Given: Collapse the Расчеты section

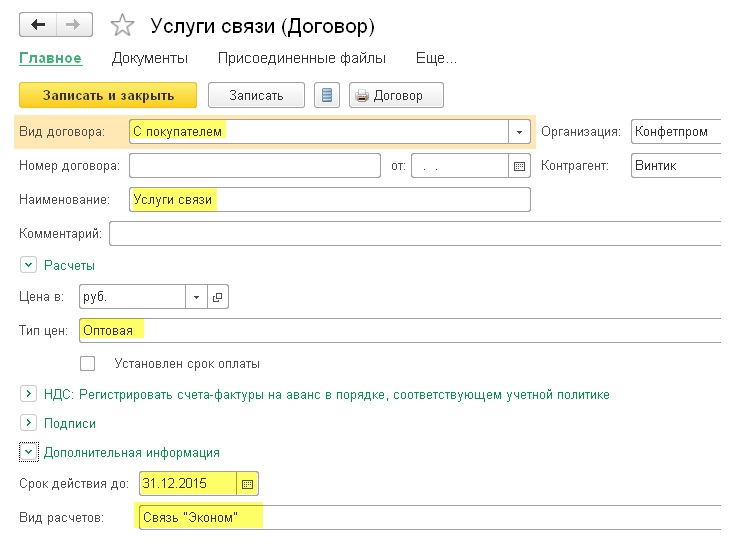Looking at the screenshot, I should click(x=28, y=265).
